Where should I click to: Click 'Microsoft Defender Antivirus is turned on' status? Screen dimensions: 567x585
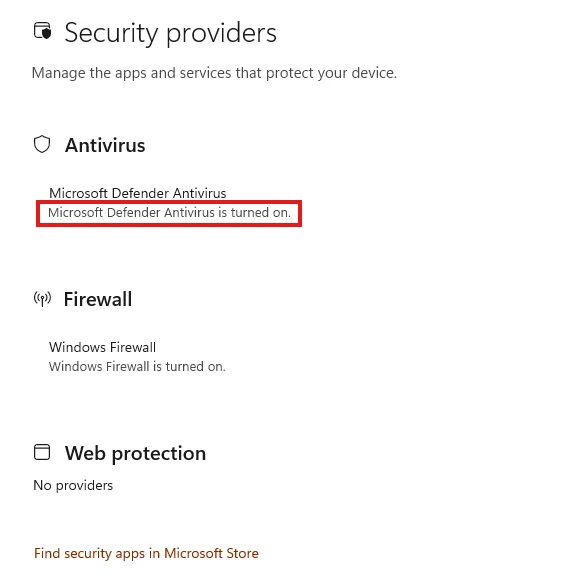[169, 213]
